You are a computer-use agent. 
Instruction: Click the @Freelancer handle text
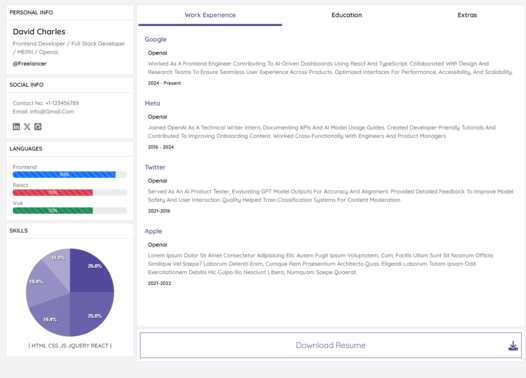[x=30, y=63]
